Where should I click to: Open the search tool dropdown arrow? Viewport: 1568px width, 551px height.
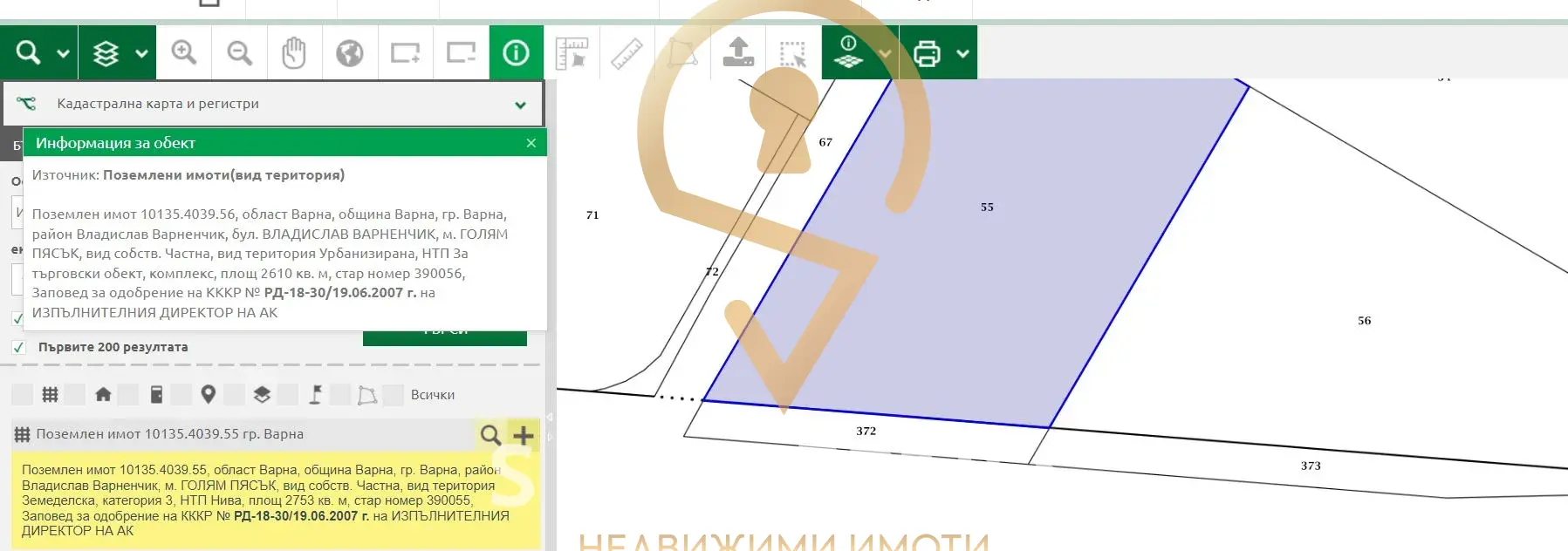[x=63, y=53]
